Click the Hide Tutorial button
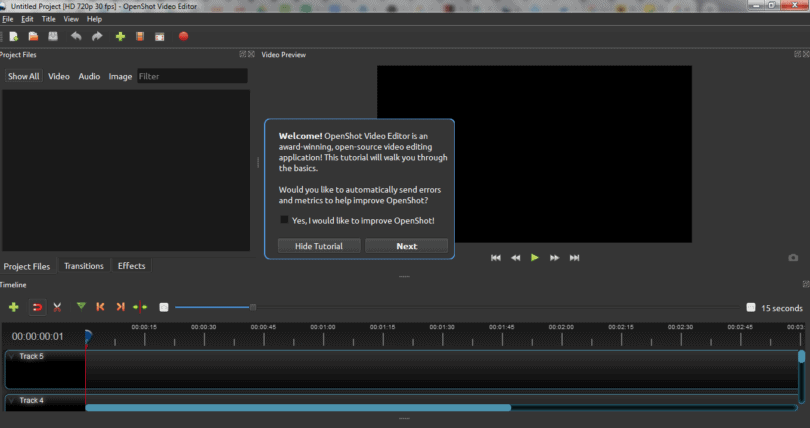810x428 pixels. tap(319, 246)
